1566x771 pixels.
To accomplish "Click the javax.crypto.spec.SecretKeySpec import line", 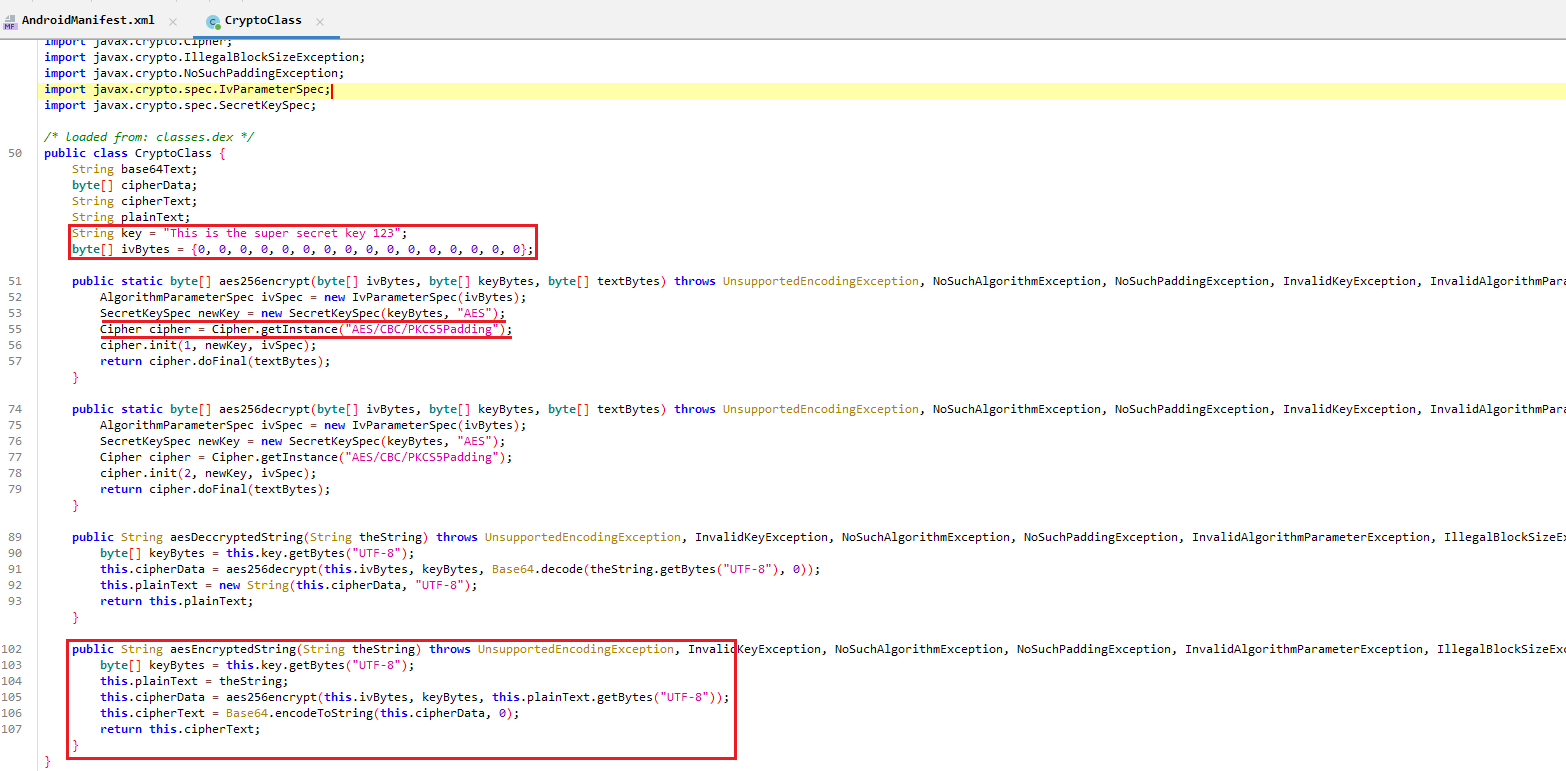I will pos(180,105).
